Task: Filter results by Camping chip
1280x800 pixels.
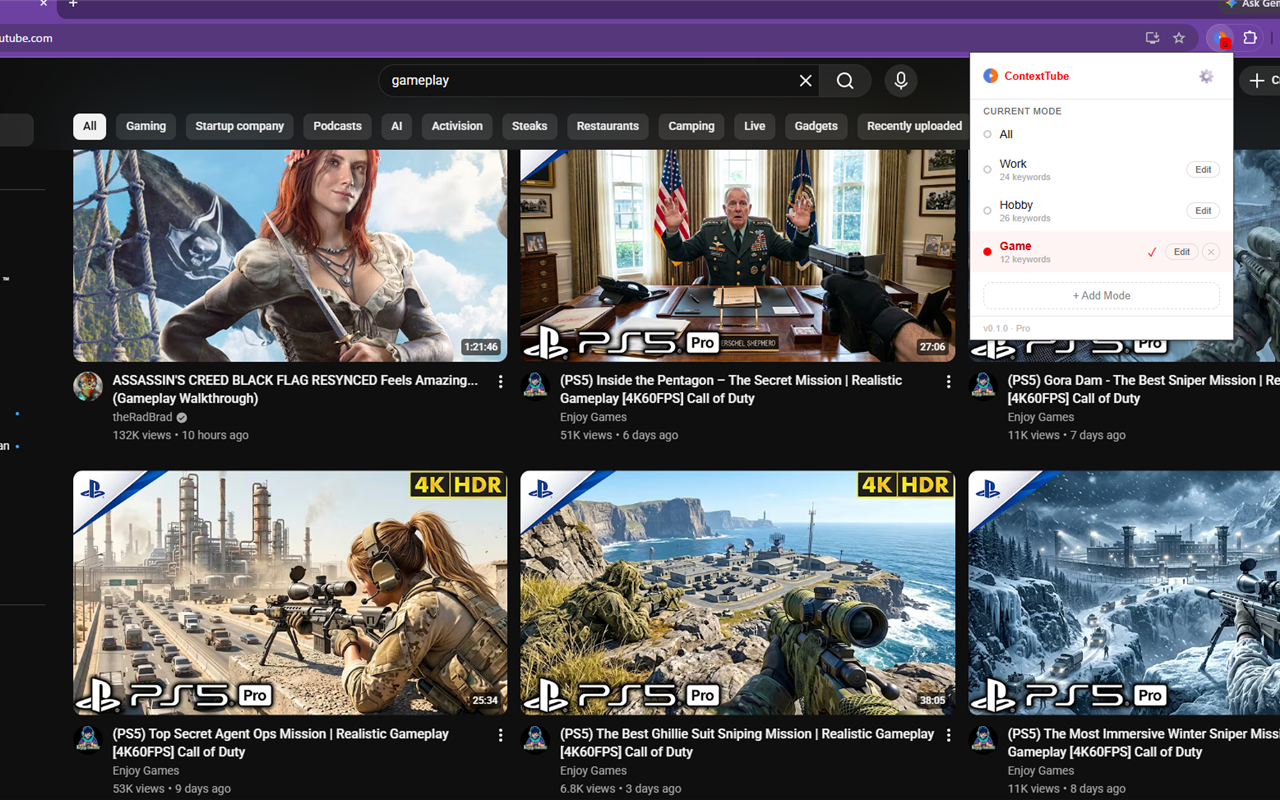Action: coord(692,126)
